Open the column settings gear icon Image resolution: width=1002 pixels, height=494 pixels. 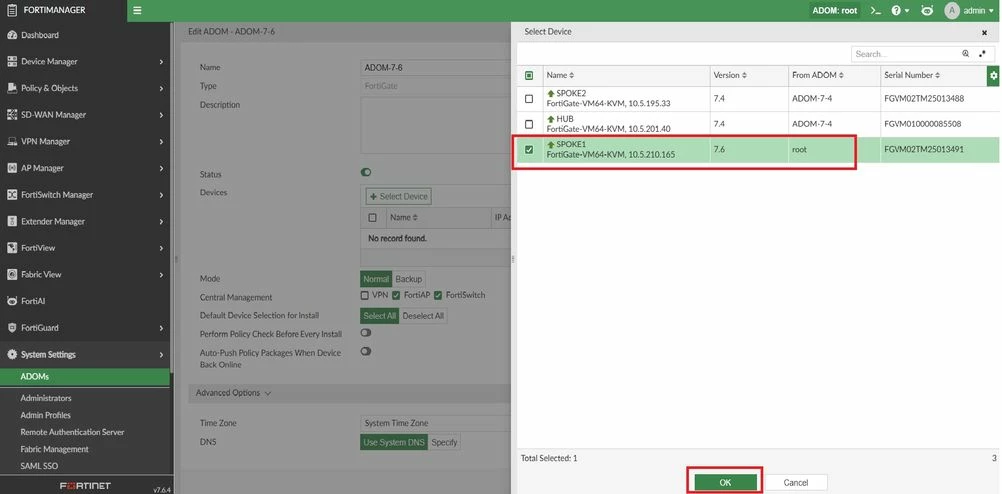(993, 75)
